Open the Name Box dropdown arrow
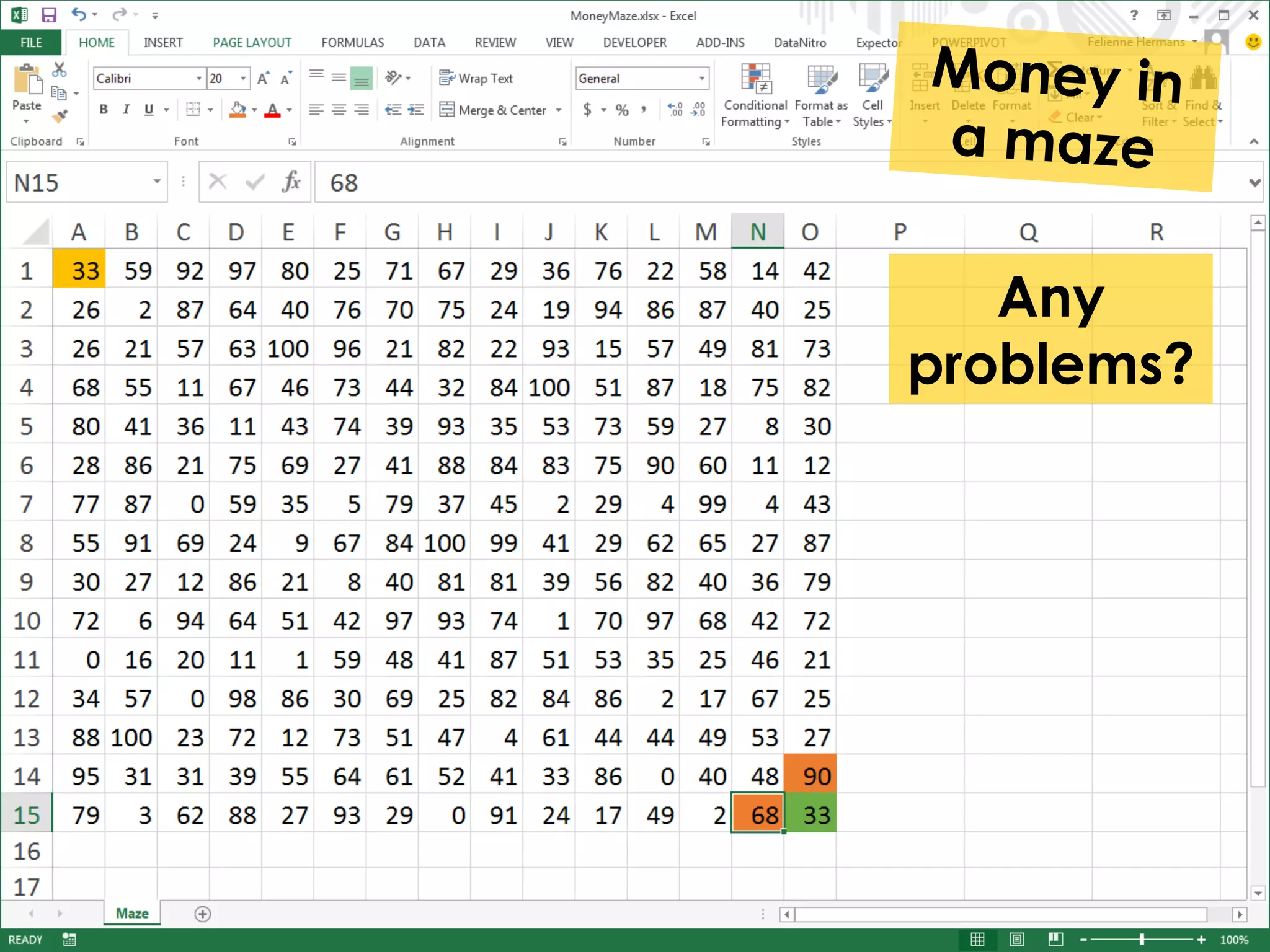 tap(157, 182)
